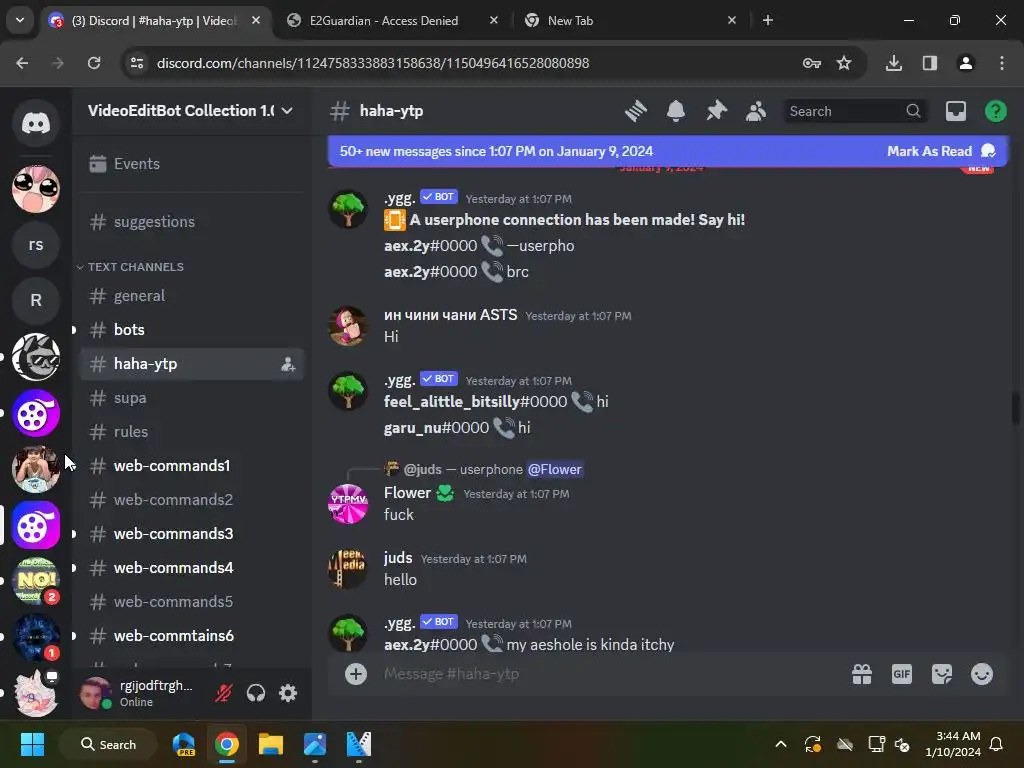Open the web-commands2 channel

pyautogui.click(x=192, y=500)
